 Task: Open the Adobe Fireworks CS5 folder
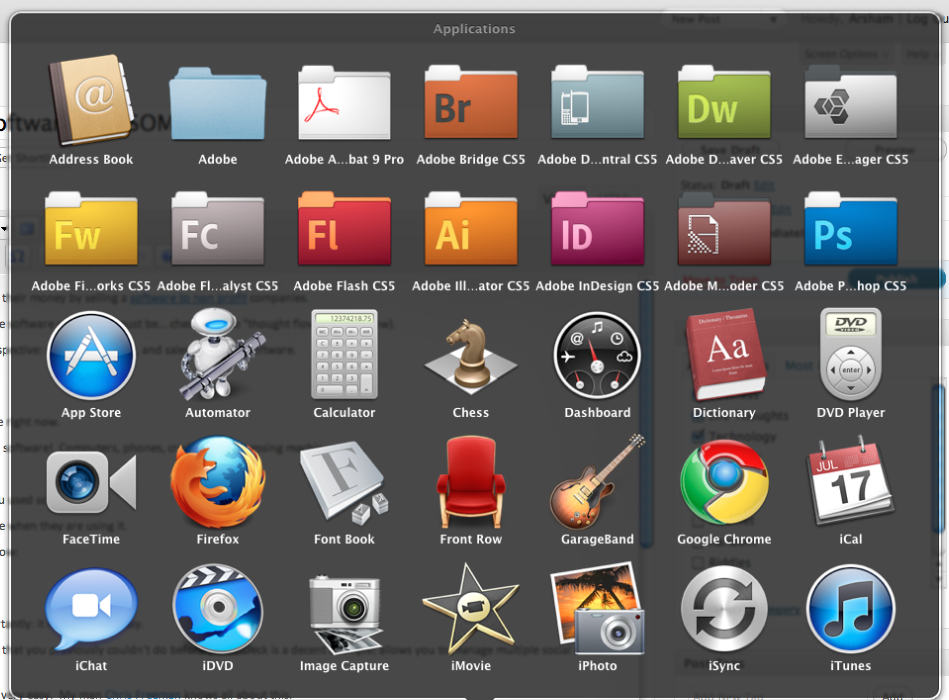(91, 230)
